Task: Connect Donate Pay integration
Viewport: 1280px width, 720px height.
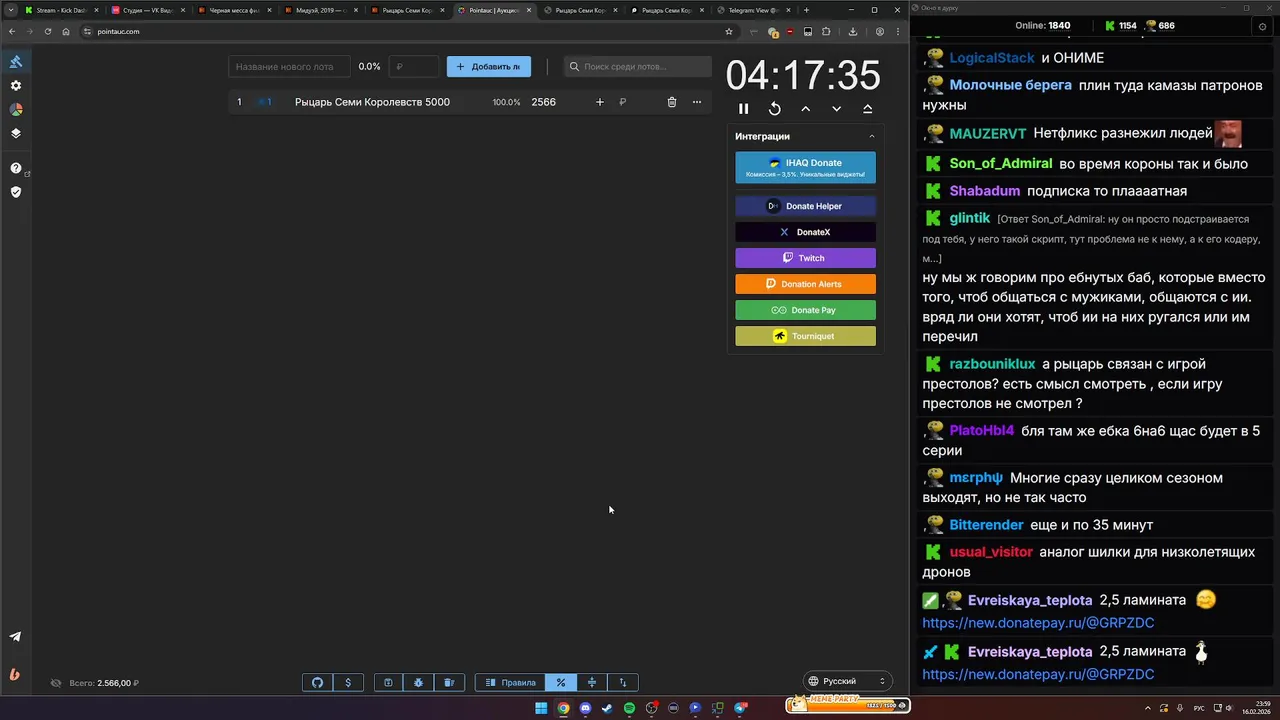Action: point(805,310)
